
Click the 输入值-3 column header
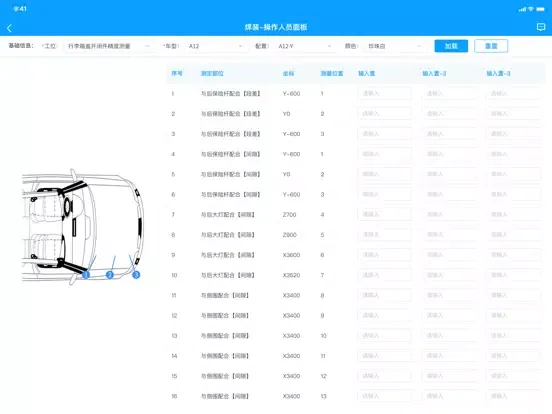coord(498,74)
